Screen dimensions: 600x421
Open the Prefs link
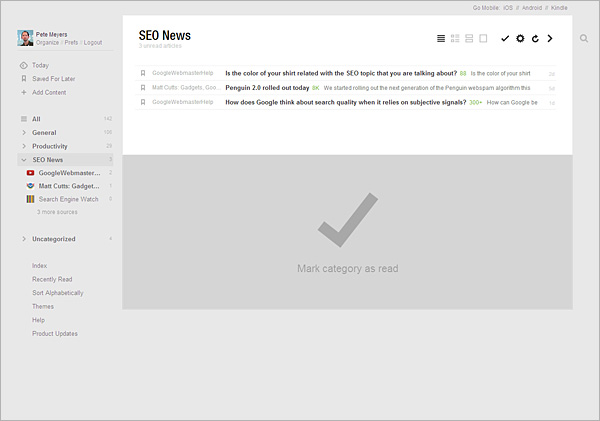(x=71, y=42)
